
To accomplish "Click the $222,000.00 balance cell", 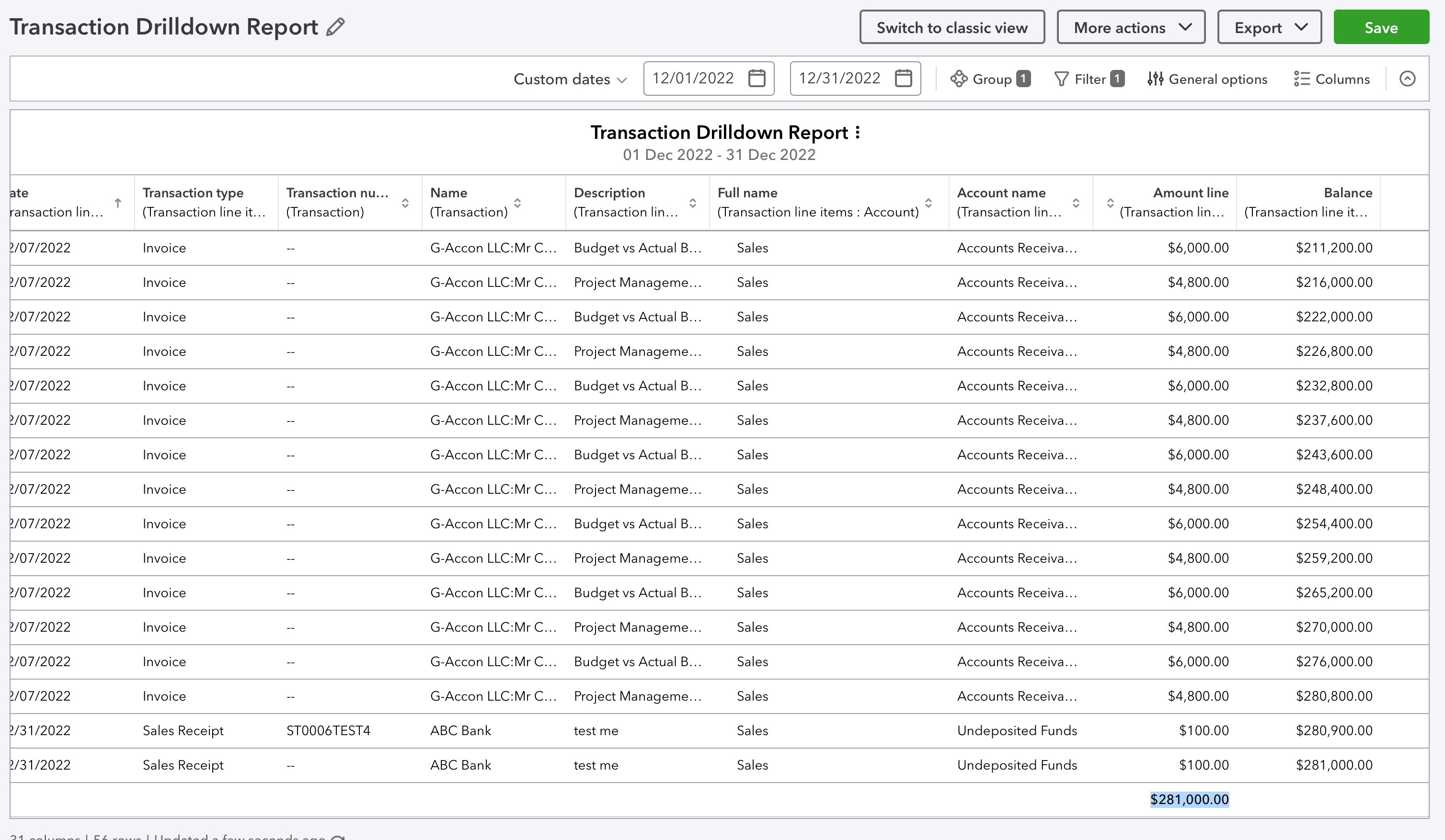I will click(1334, 317).
